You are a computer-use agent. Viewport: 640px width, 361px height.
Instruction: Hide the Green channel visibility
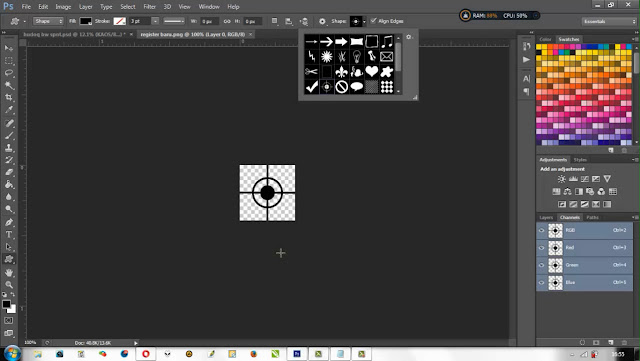pyautogui.click(x=542, y=265)
